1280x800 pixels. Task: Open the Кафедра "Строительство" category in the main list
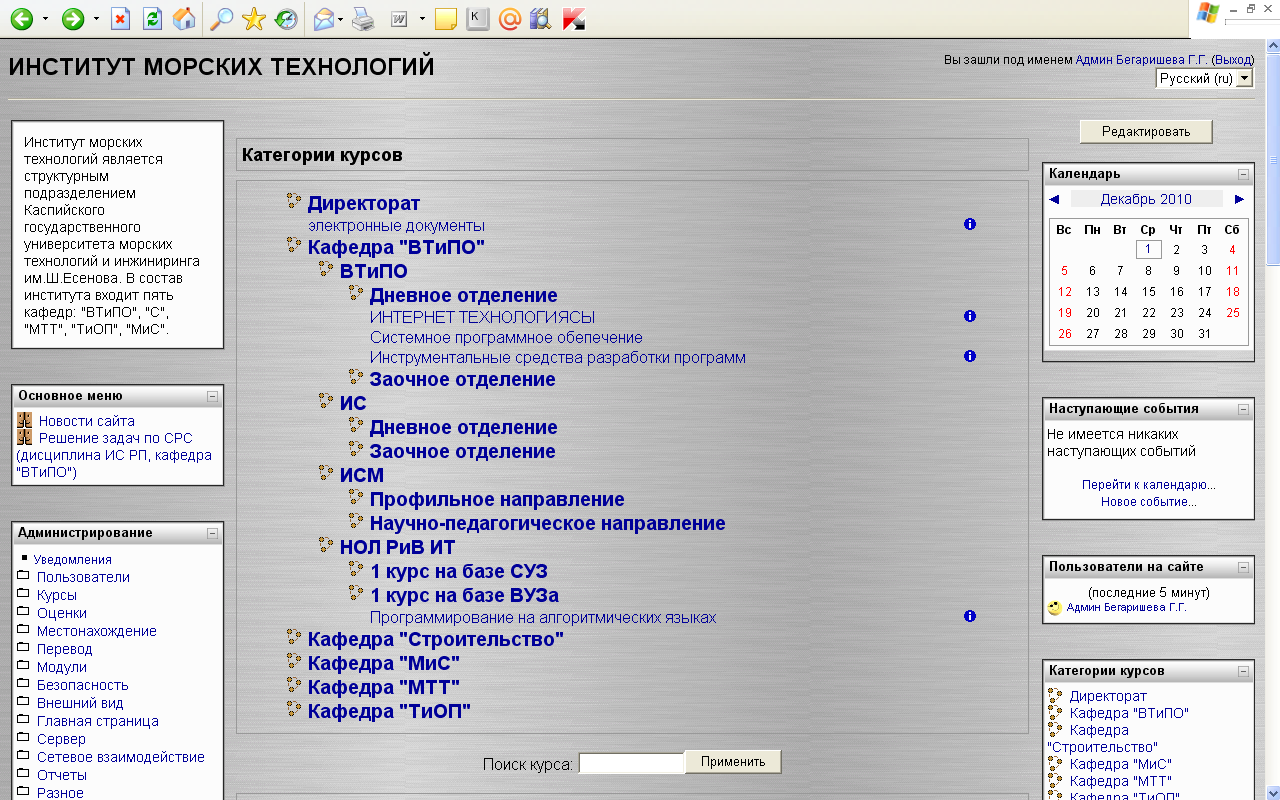[436, 639]
